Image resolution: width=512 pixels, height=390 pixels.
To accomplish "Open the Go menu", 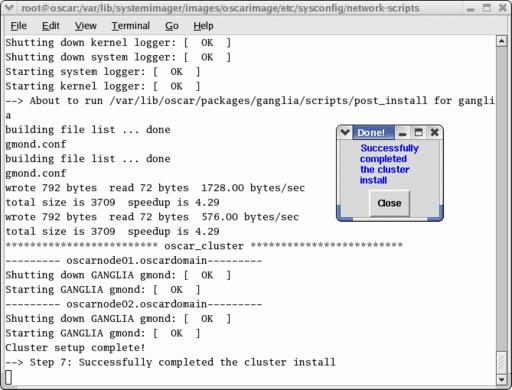I will (172, 26).
